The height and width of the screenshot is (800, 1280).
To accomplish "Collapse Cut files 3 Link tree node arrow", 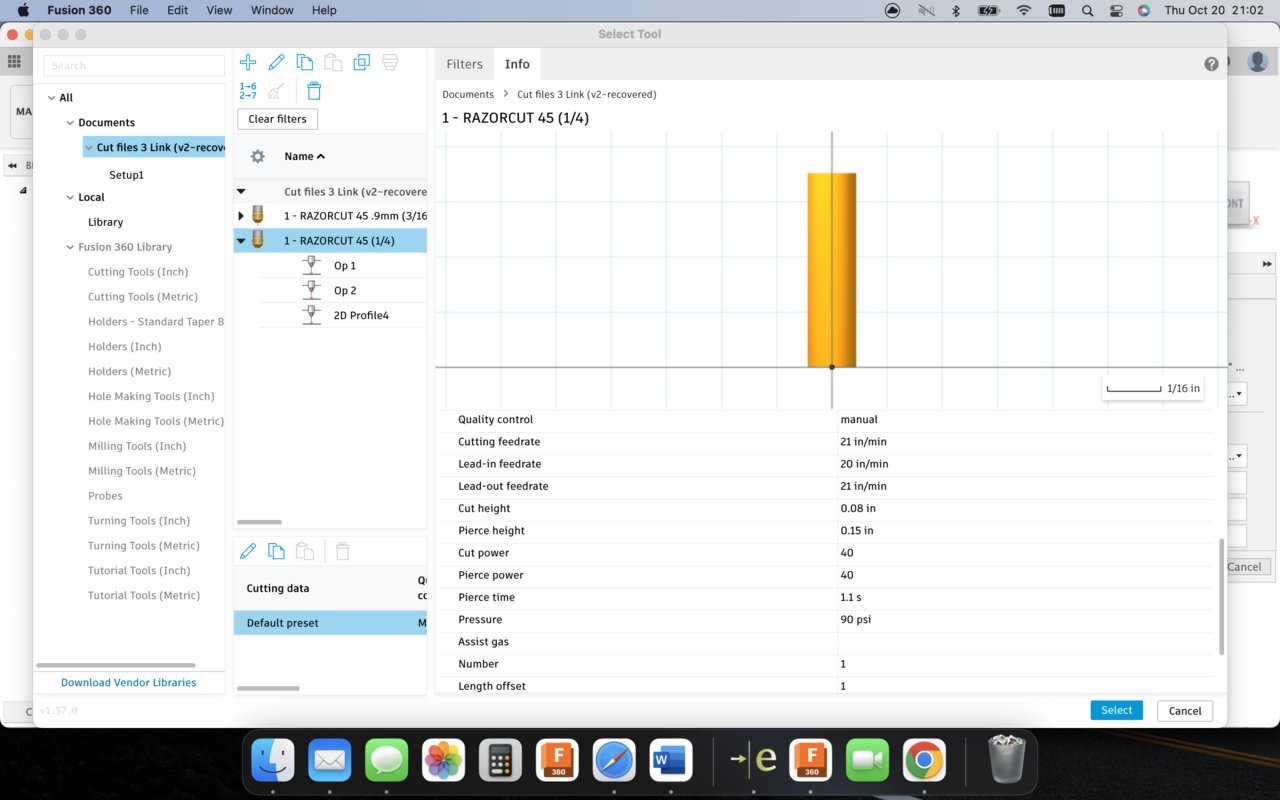I will click(89, 148).
